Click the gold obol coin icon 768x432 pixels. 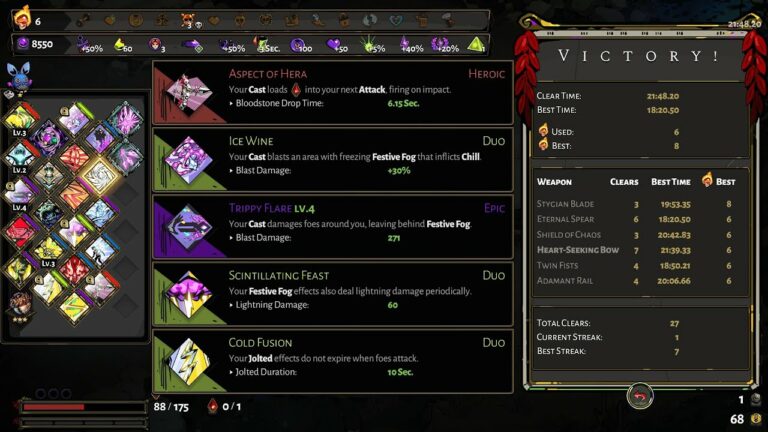click(x=757, y=419)
